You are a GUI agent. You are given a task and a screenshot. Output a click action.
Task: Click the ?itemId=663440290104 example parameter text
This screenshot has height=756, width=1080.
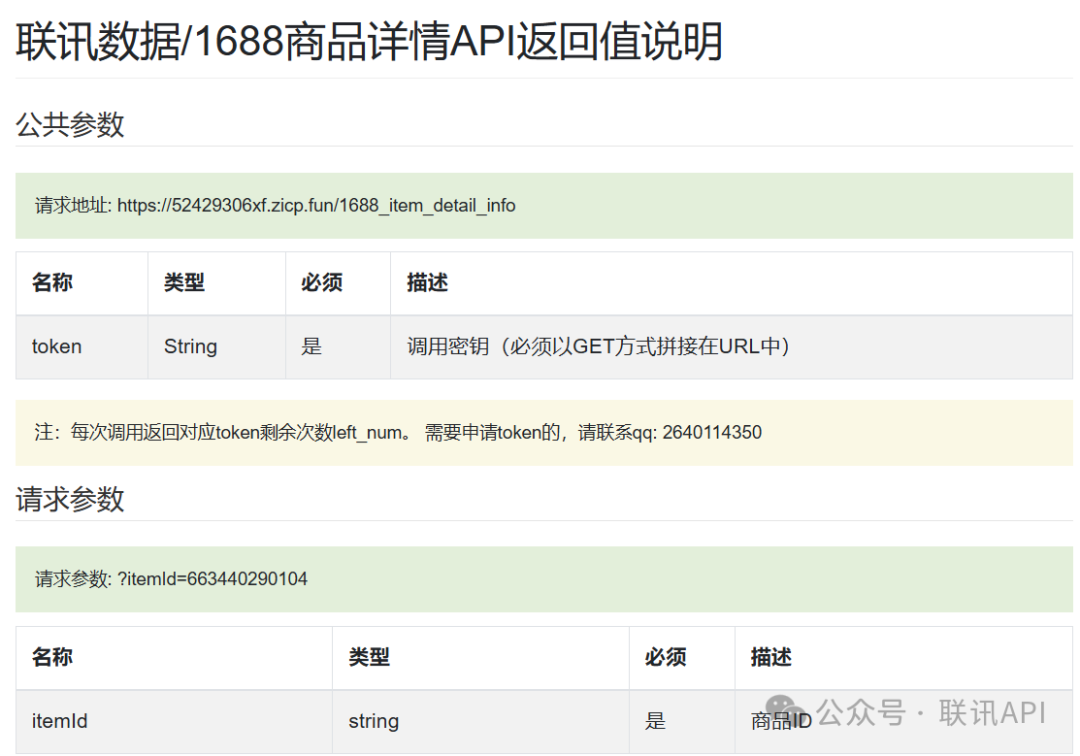click(x=212, y=579)
